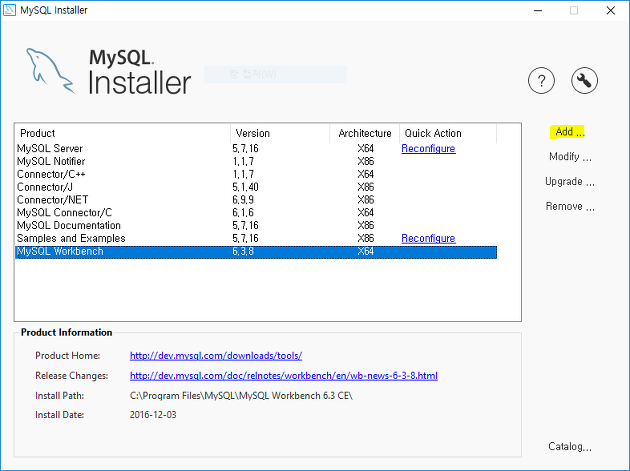This screenshot has height=471, width=630.
Task: Open the Catalog... button
Action: (570, 446)
